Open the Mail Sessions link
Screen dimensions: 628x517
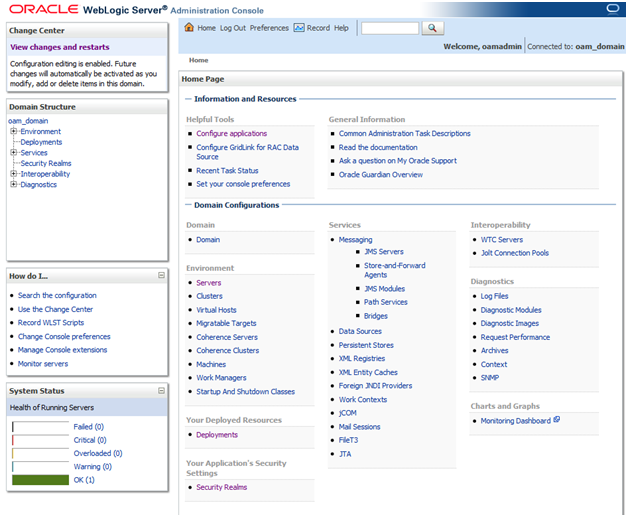click(359, 427)
